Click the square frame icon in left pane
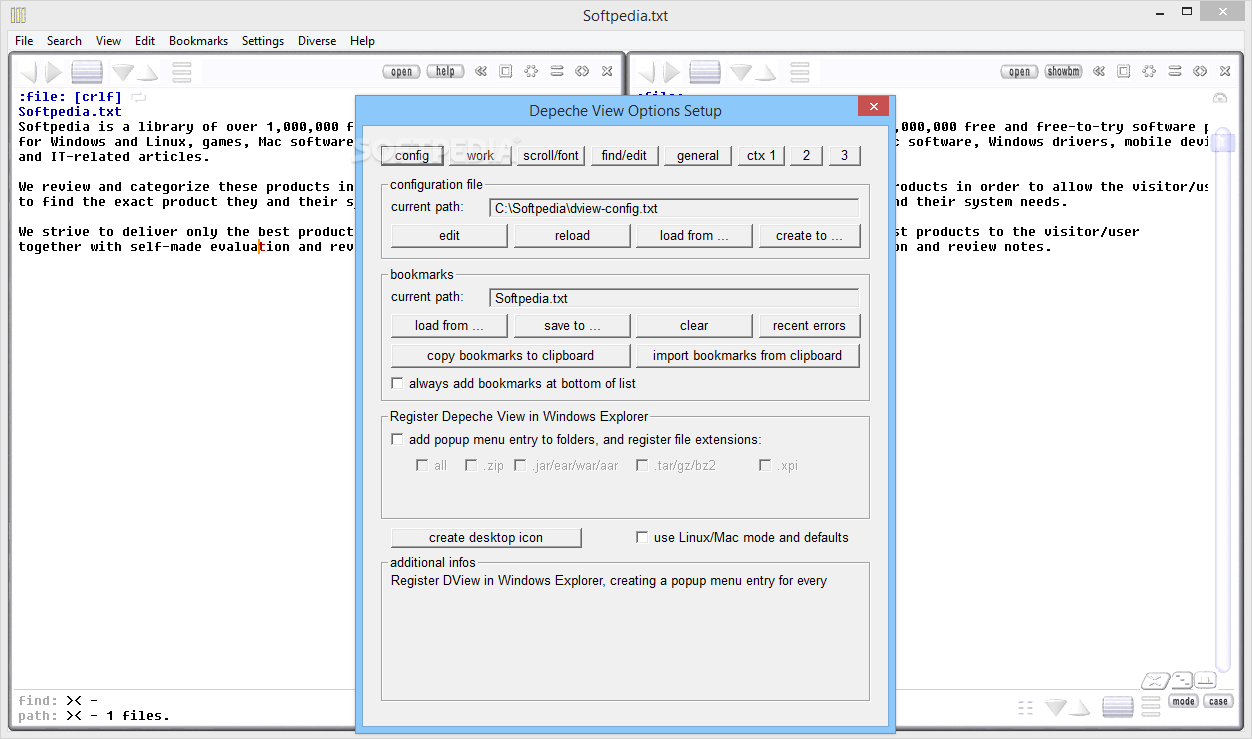Screen dimensions: 1252x739 506,71
